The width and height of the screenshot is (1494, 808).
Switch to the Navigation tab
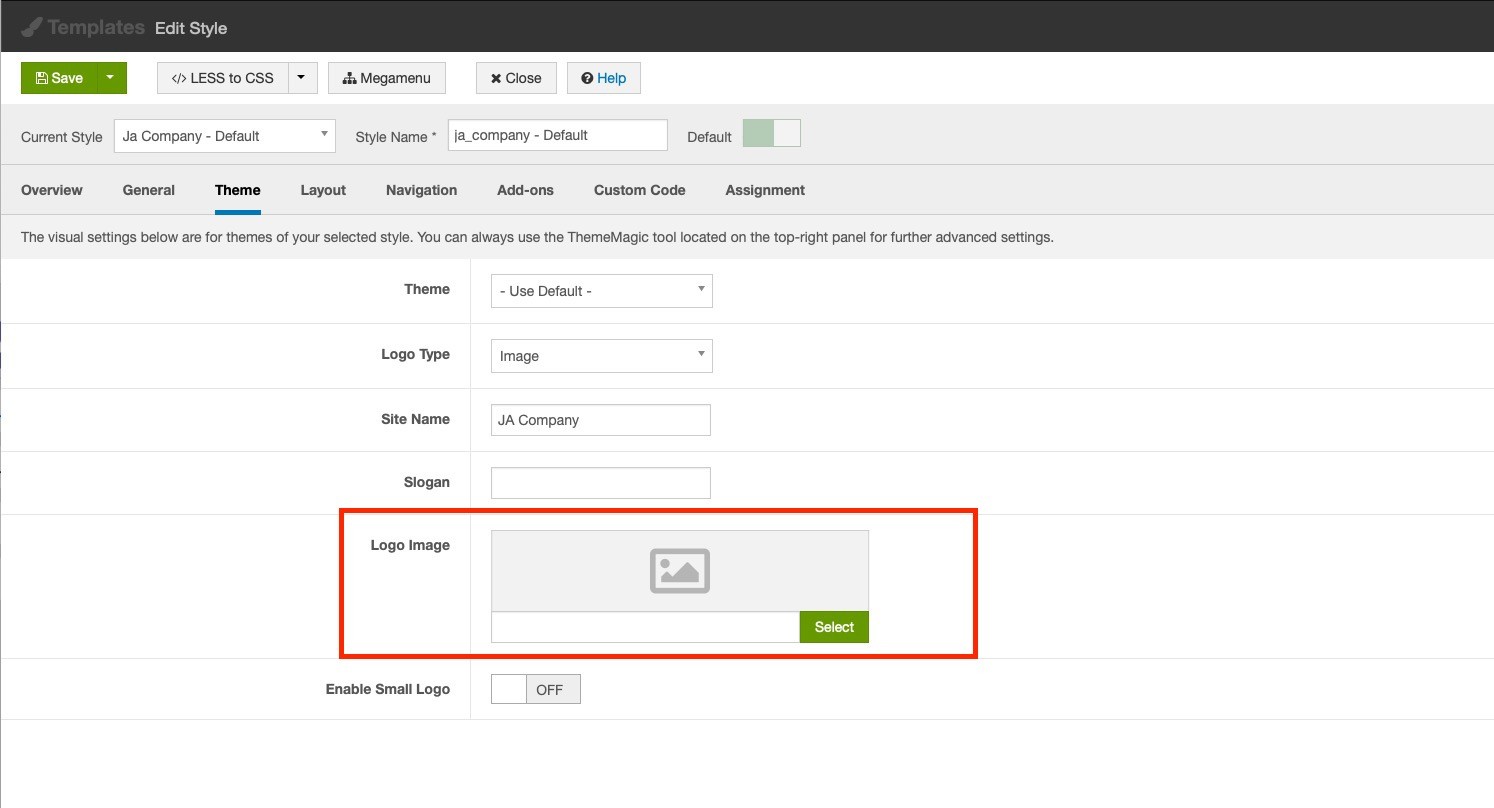pyautogui.click(x=421, y=190)
